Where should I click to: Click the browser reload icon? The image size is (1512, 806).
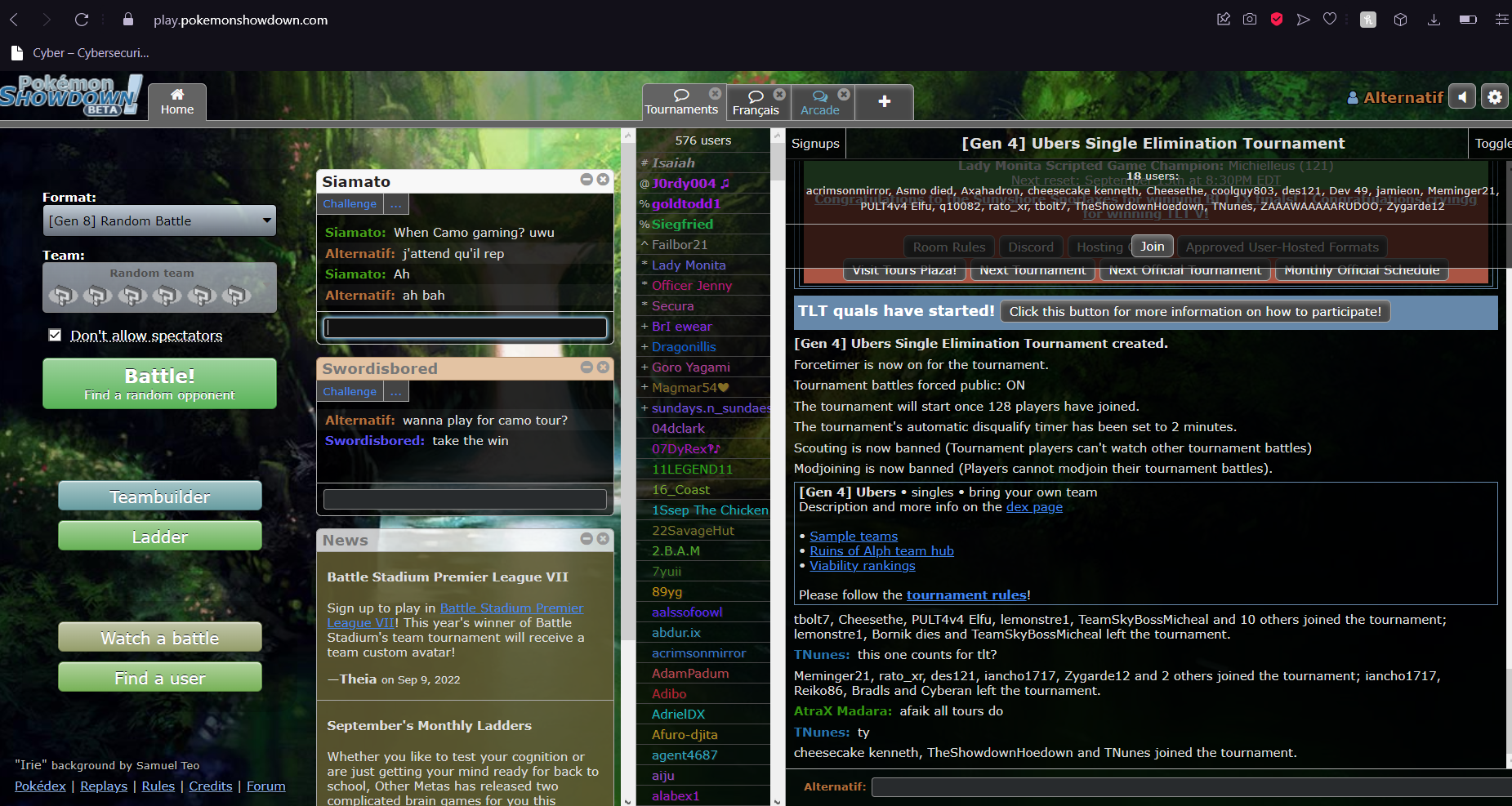tap(82, 20)
